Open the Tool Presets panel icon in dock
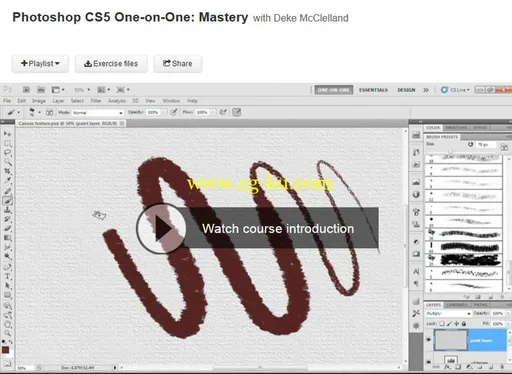The height and width of the screenshot is (374, 512). tap(416, 313)
